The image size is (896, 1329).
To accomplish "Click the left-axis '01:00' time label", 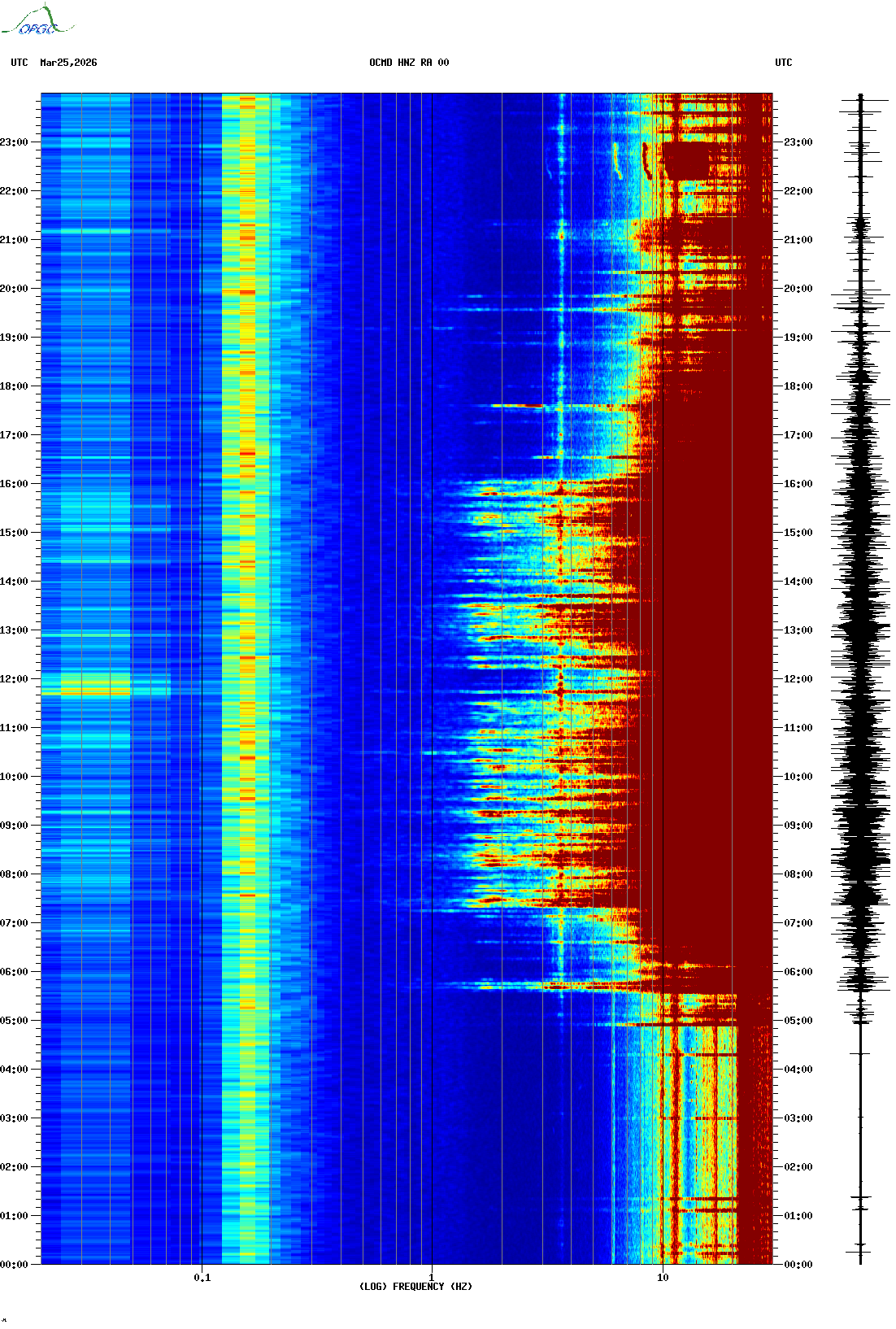I will [14, 1216].
